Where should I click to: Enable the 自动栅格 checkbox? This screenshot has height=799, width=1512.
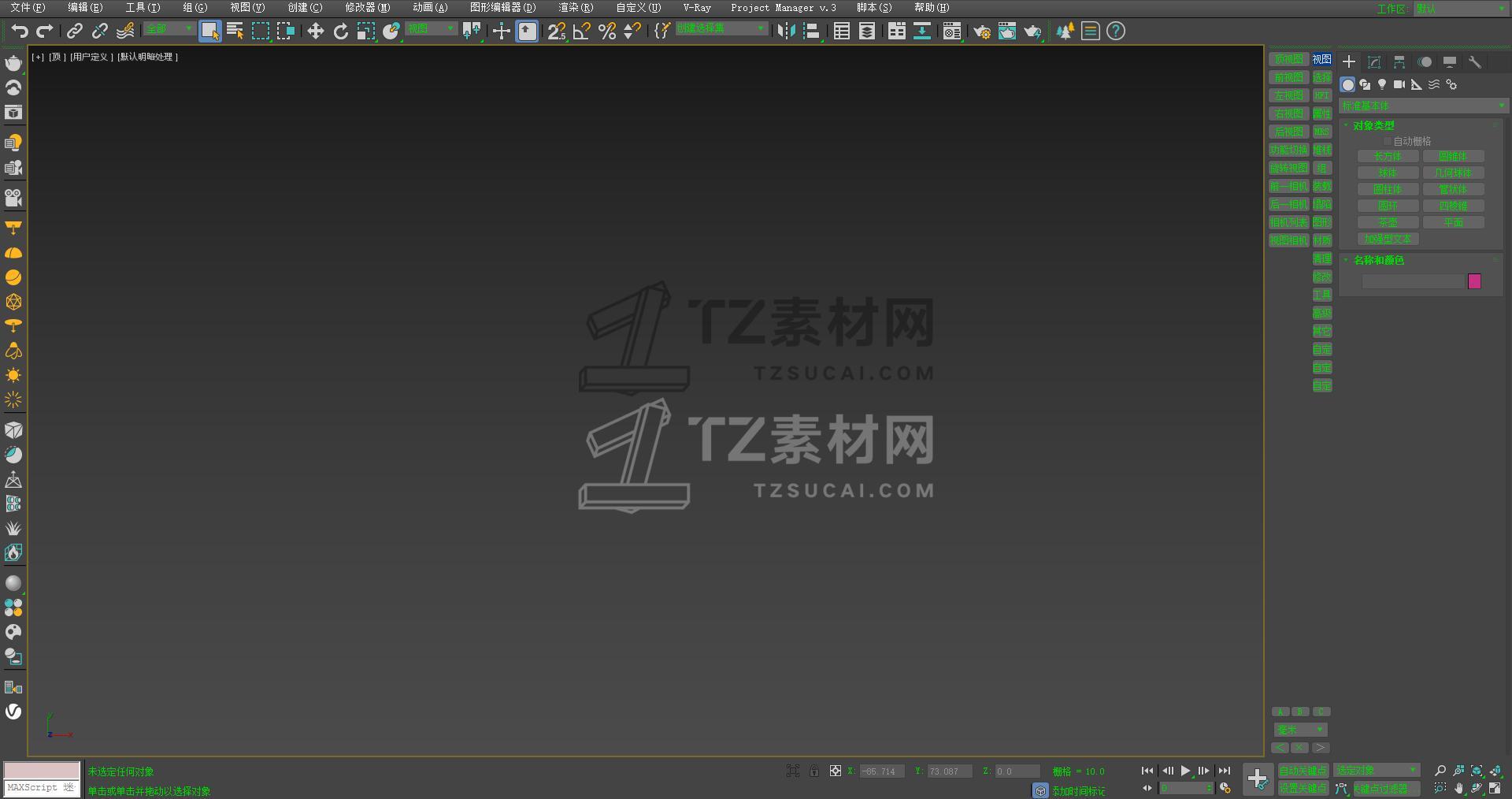pos(1388,142)
